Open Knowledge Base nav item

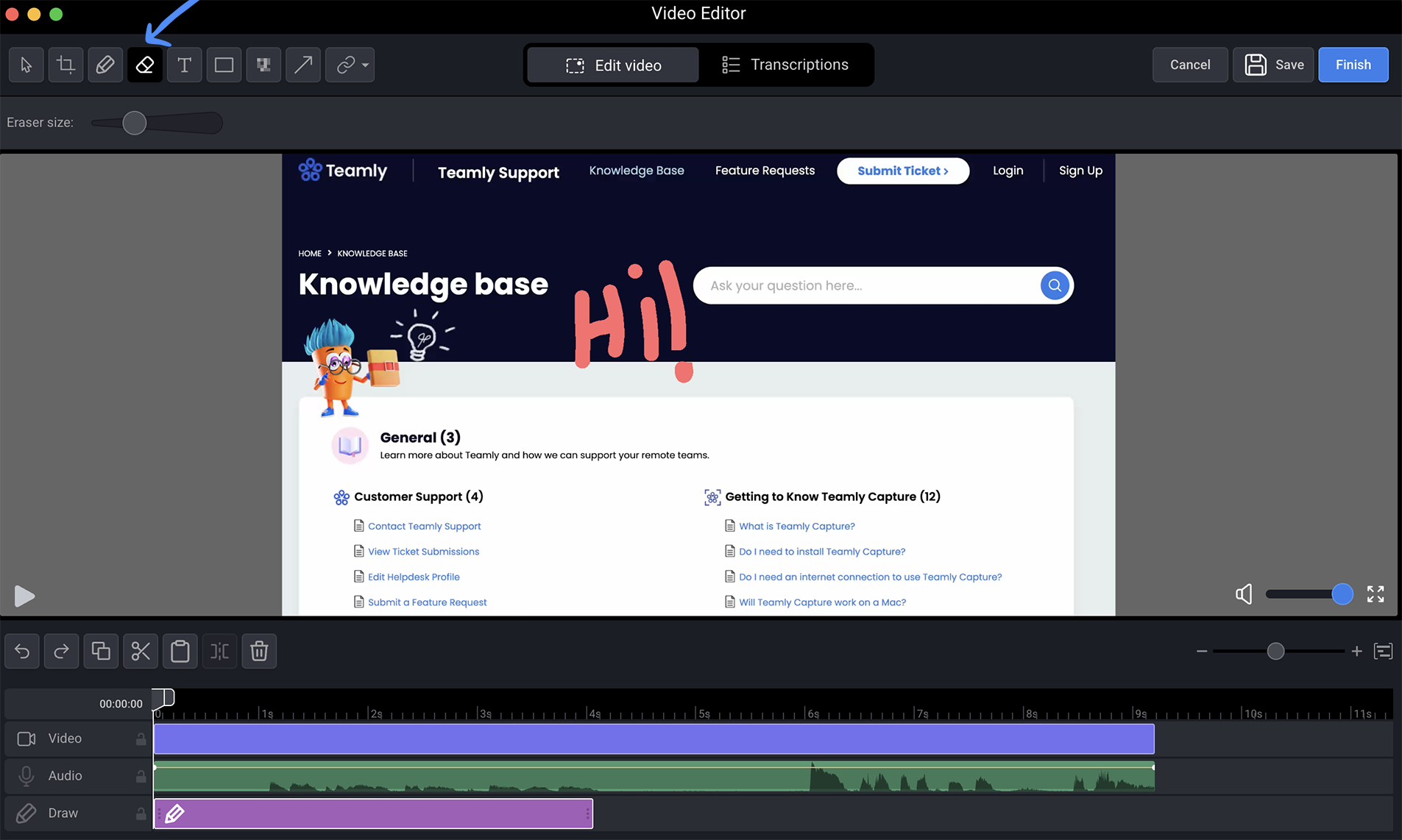click(x=637, y=171)
